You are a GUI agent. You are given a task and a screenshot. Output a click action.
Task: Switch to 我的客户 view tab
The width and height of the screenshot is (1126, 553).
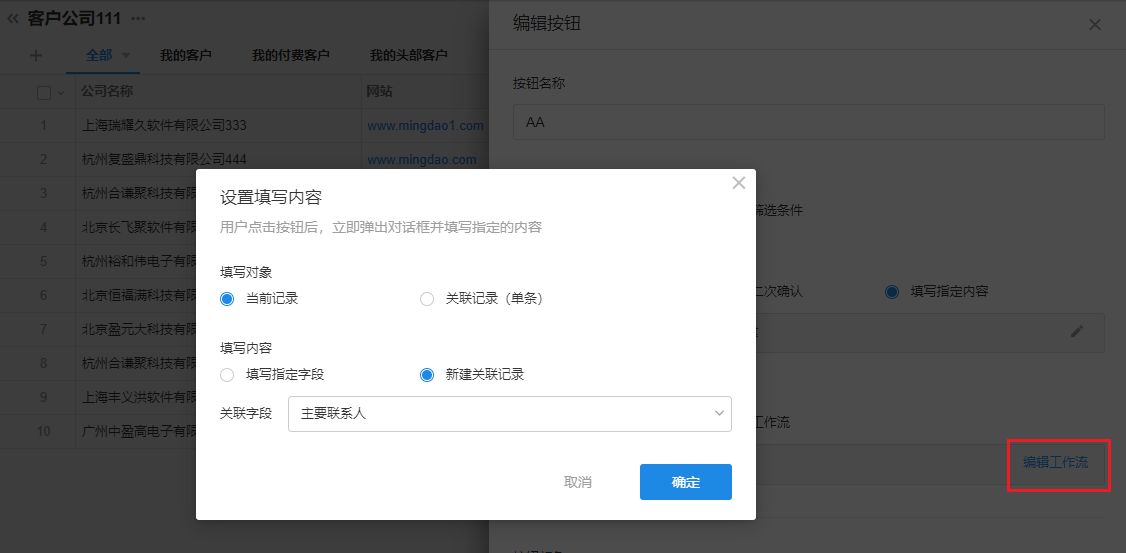(x=185, y=55)
